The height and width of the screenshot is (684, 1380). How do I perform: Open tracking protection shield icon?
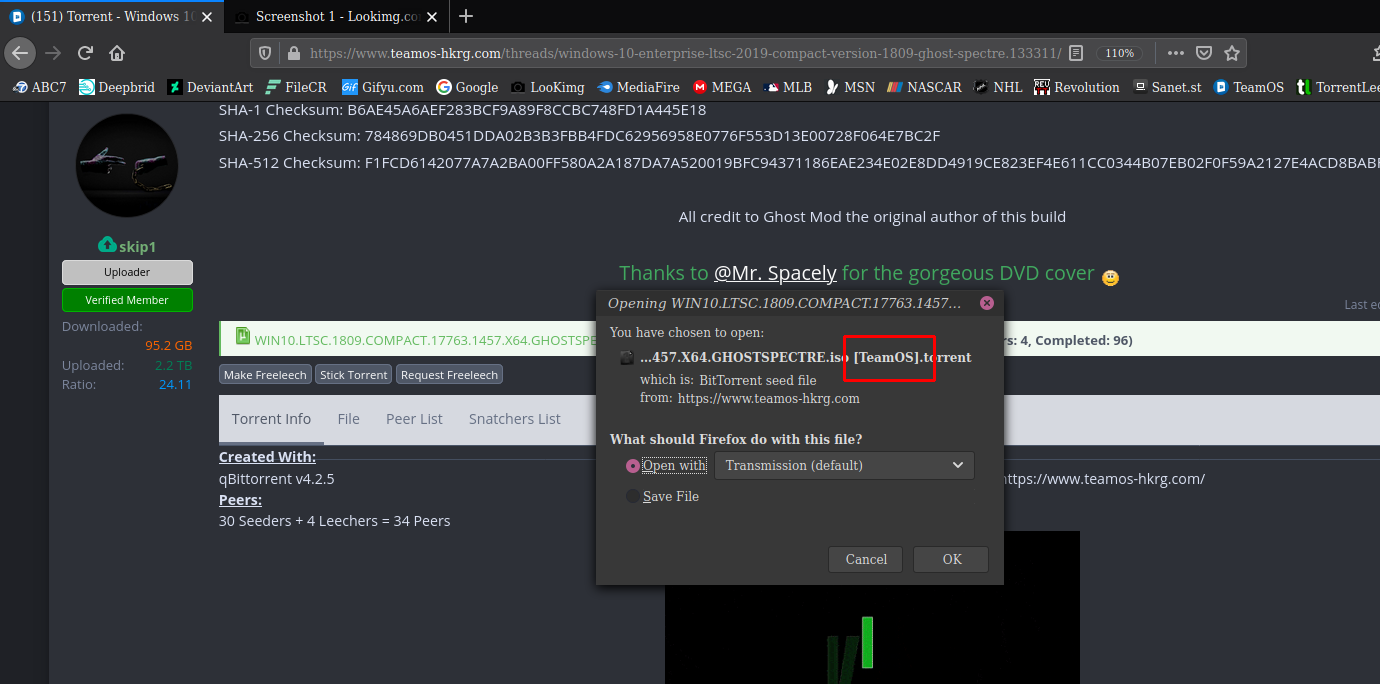click(265, 53)
